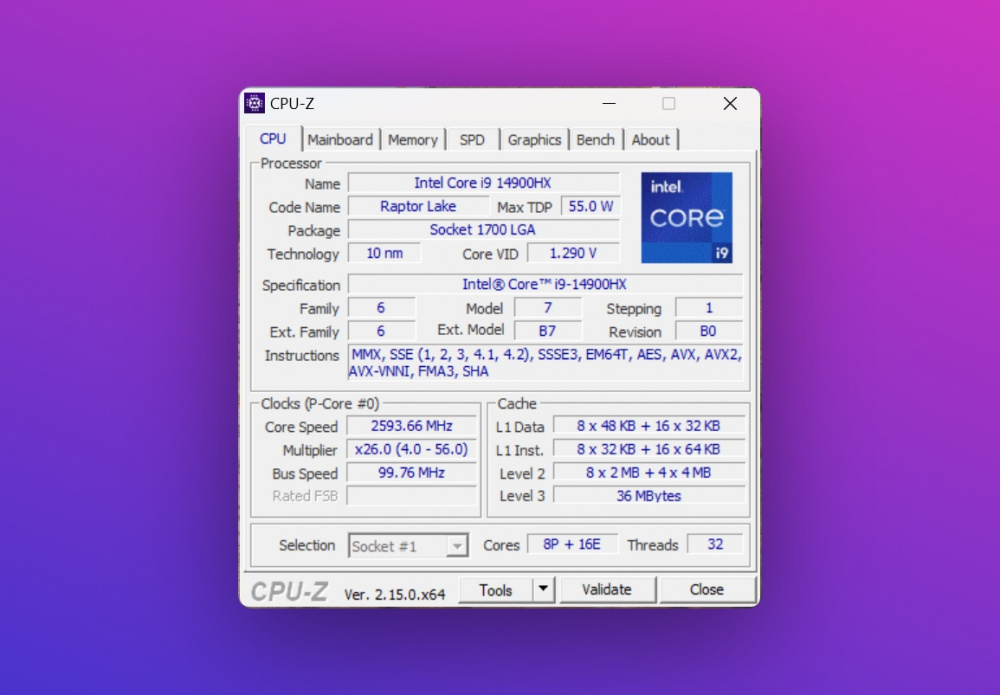Viewport: 1000px width, 695px height.
Task: Expand the Socket #1 selection combo box
Action: [x=408, y=546]
